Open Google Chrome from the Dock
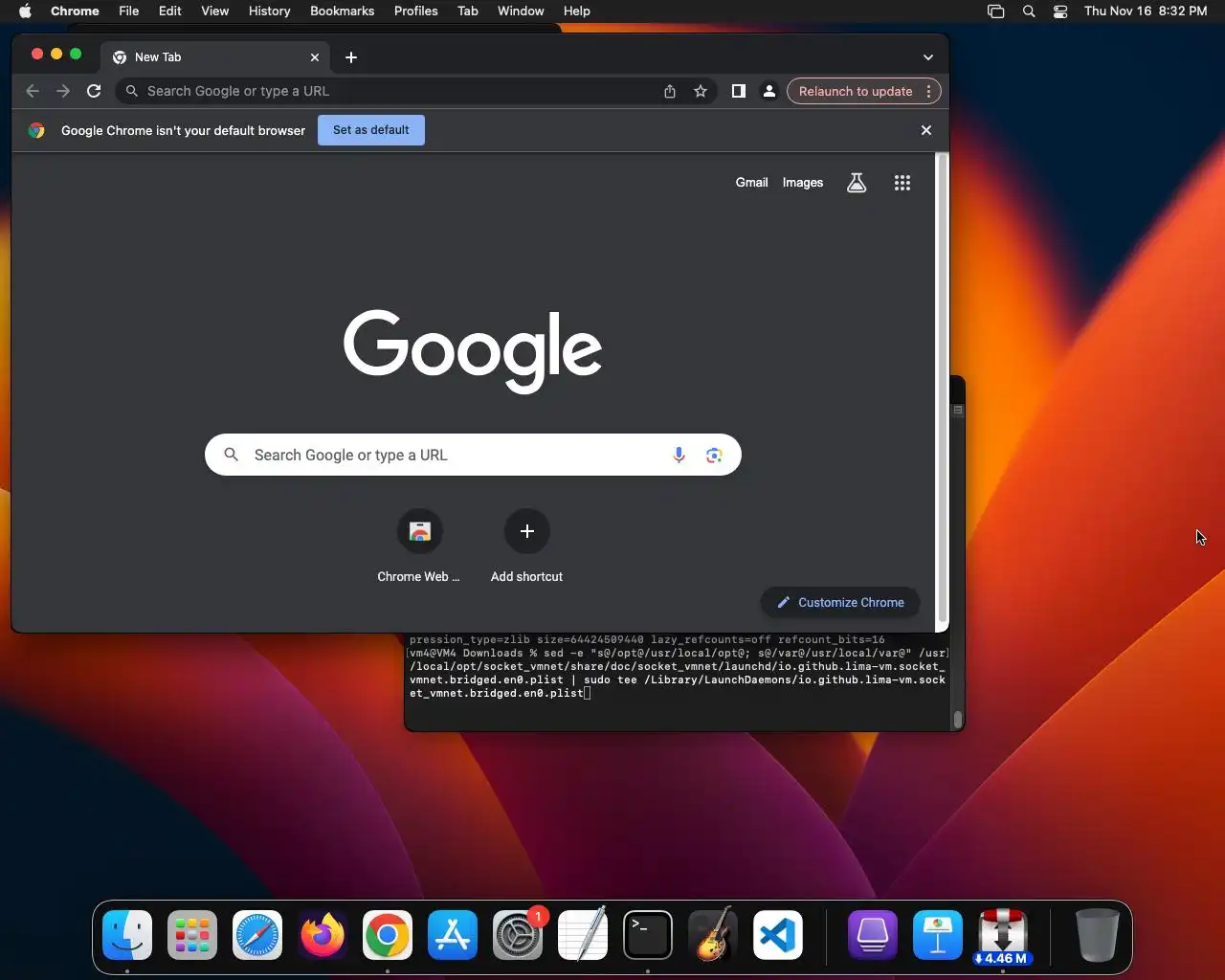Image resolution: width=1225 pixels, height=980 pixels. pyautogui.click(x=388, y=935)
